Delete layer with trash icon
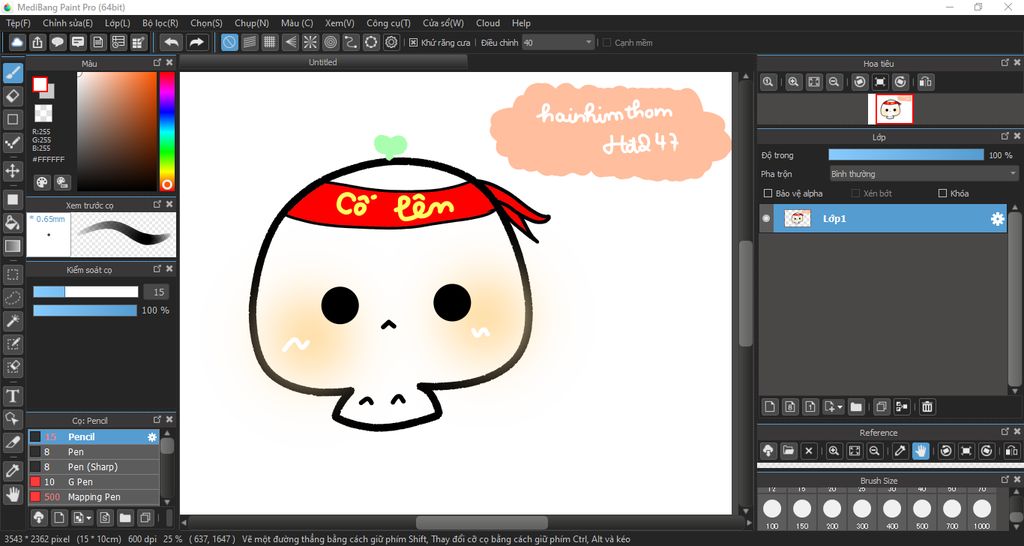This screenshot has height=546, width=1024. click(927, 407)
